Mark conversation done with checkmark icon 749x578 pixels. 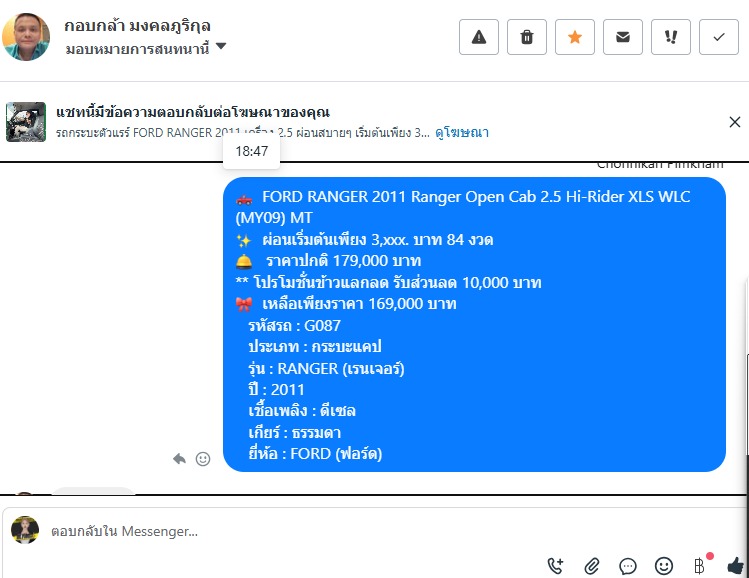[719, 37]
